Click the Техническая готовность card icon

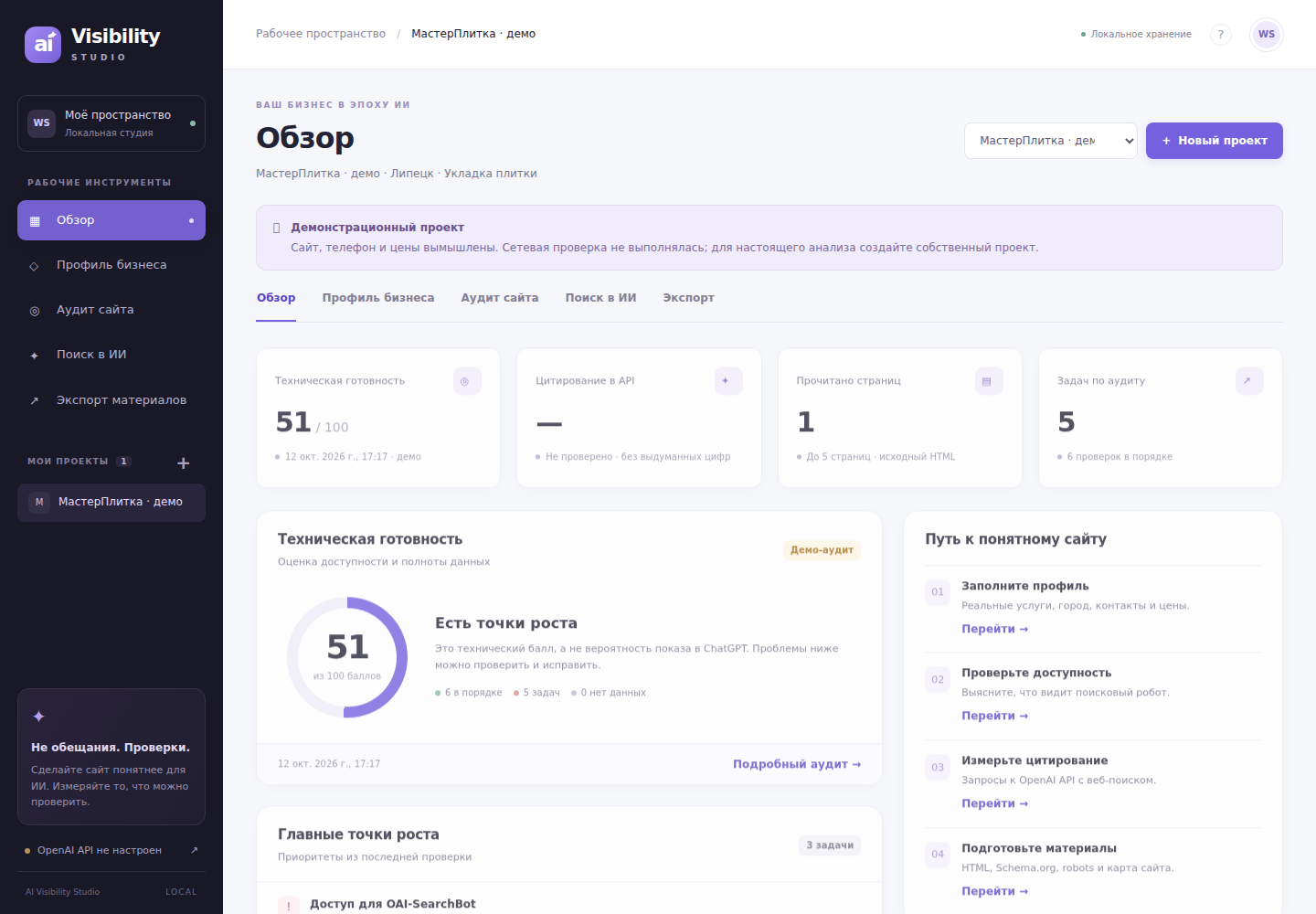tap(467, 381)
